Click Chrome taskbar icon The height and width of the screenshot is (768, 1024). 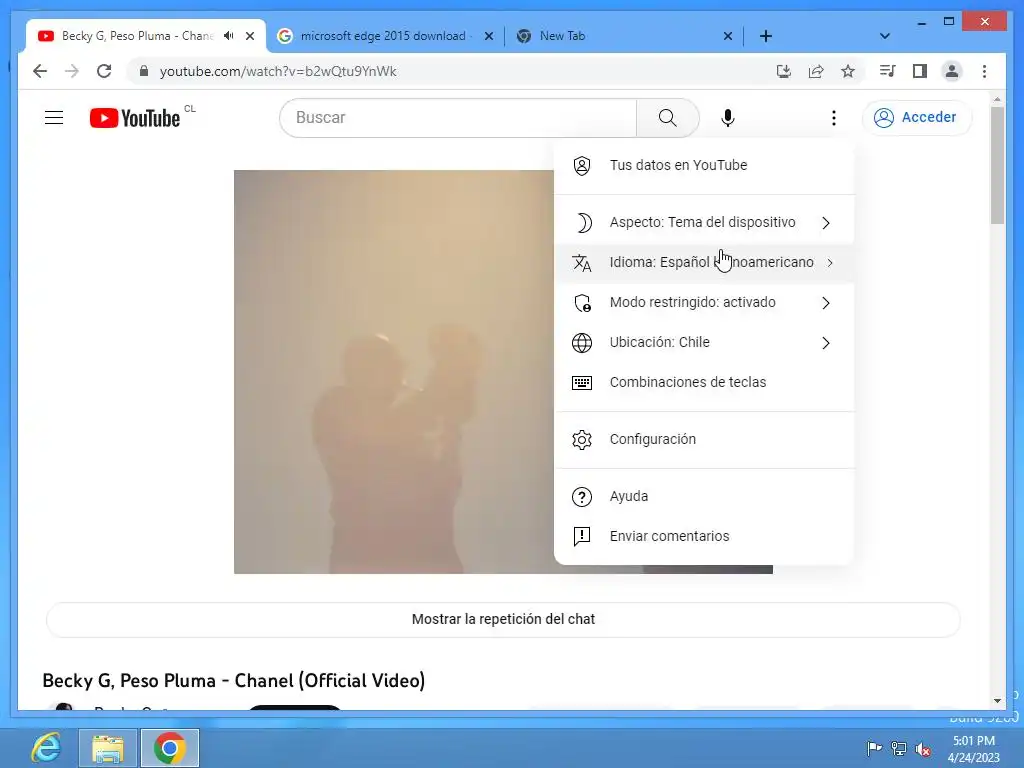point(170,748)
